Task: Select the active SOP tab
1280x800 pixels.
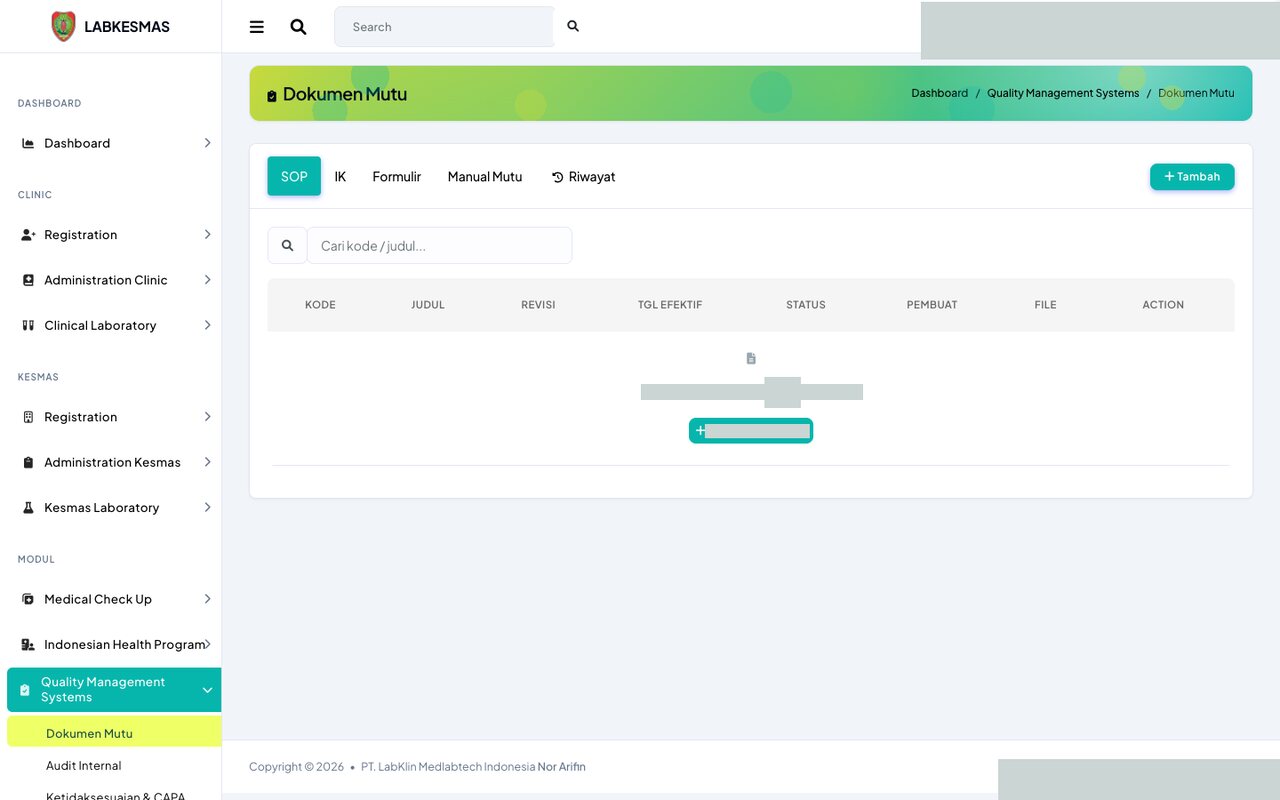Action: coord(294,176)
